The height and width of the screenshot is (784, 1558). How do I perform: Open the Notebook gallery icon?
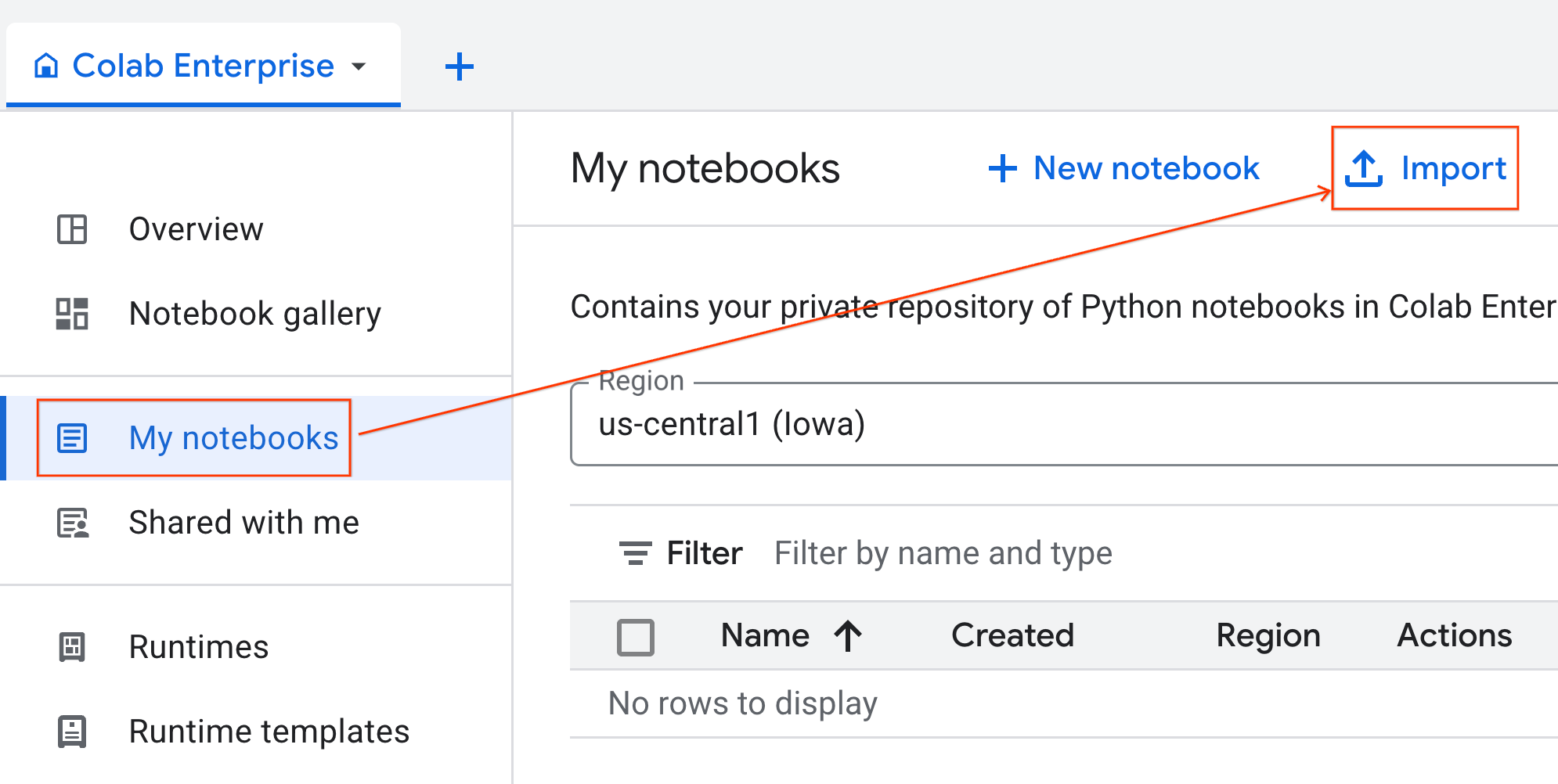(72, 315)
